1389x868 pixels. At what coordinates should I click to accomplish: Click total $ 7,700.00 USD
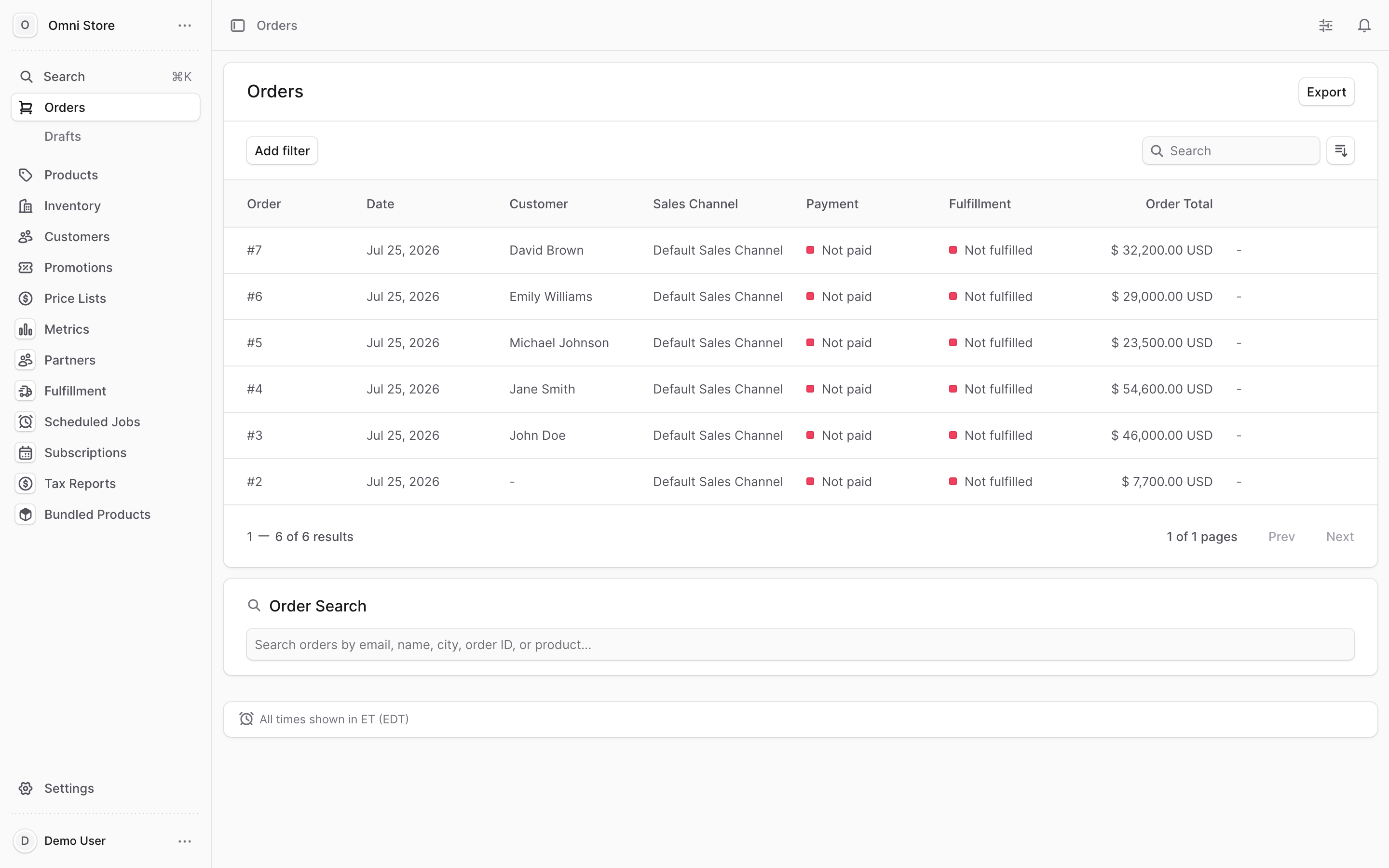(1167, 482)
